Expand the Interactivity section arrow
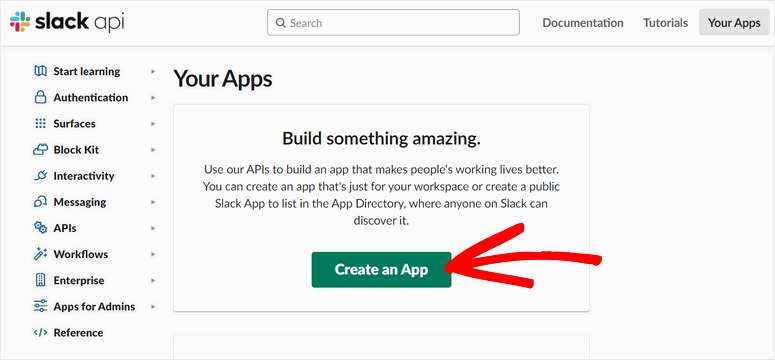 [153, 176]
